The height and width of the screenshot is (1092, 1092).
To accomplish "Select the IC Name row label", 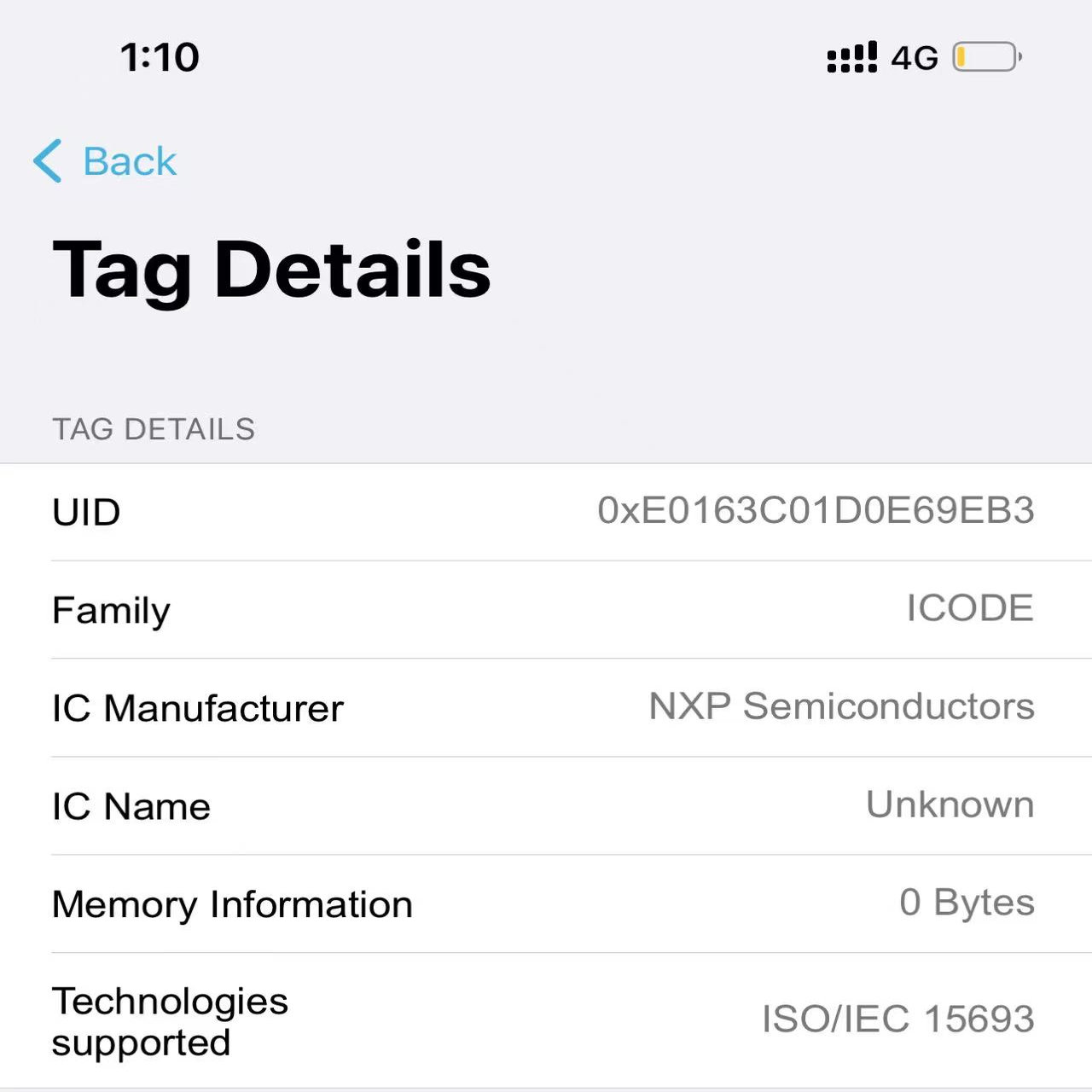I will pyautogui.click(x=131, y=807).
